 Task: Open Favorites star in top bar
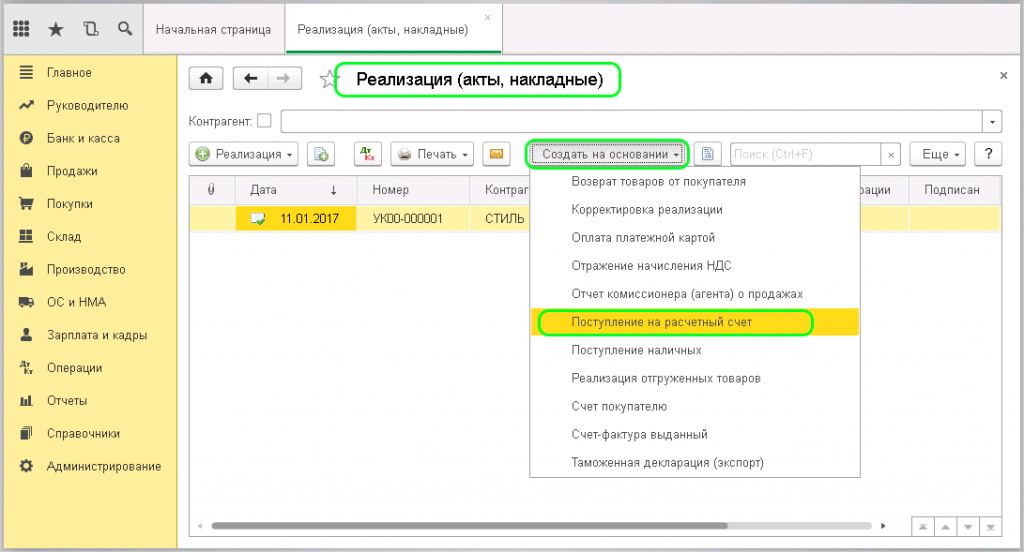(56, 29)
